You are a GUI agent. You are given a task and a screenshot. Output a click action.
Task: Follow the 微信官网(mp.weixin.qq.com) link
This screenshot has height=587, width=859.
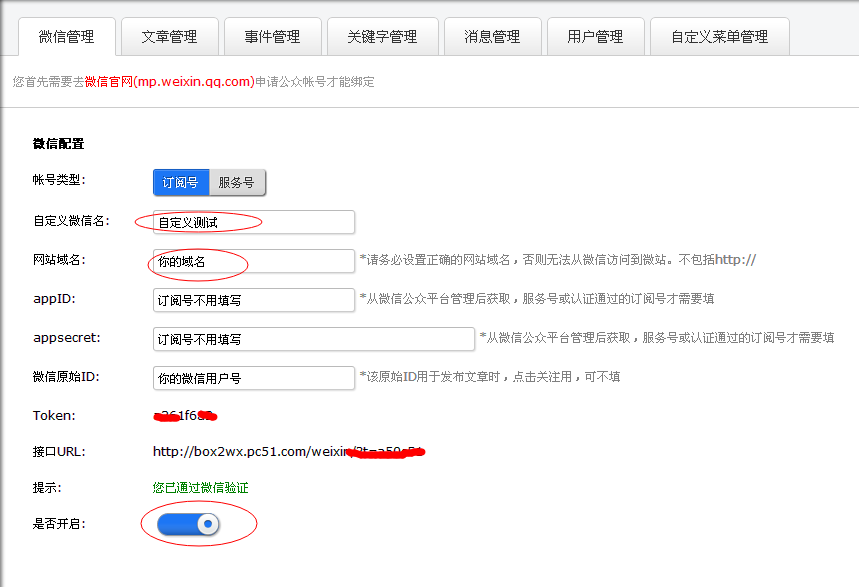point(170,82)
